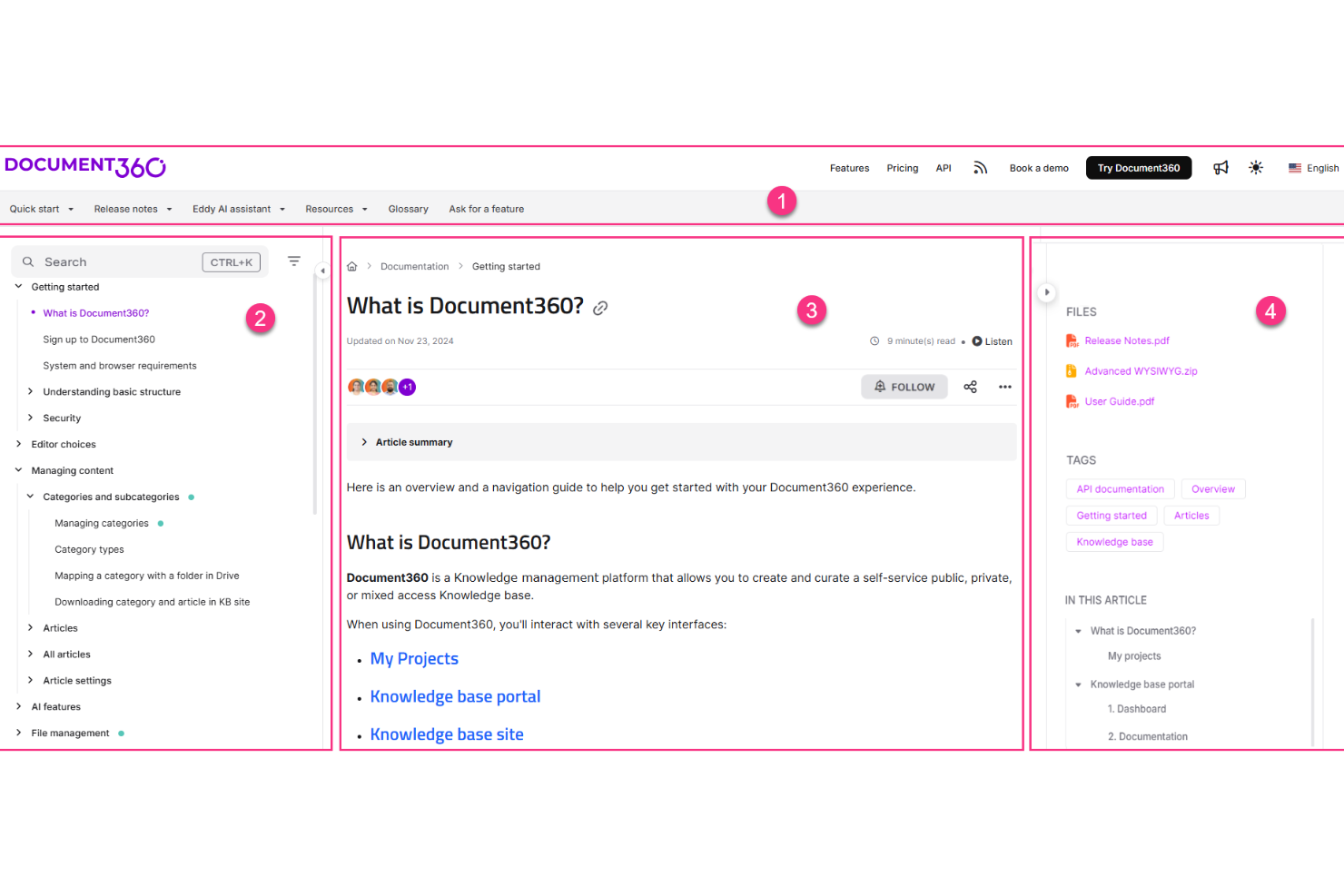
Task: Open the English language selector
Action: coord(1313,168)
